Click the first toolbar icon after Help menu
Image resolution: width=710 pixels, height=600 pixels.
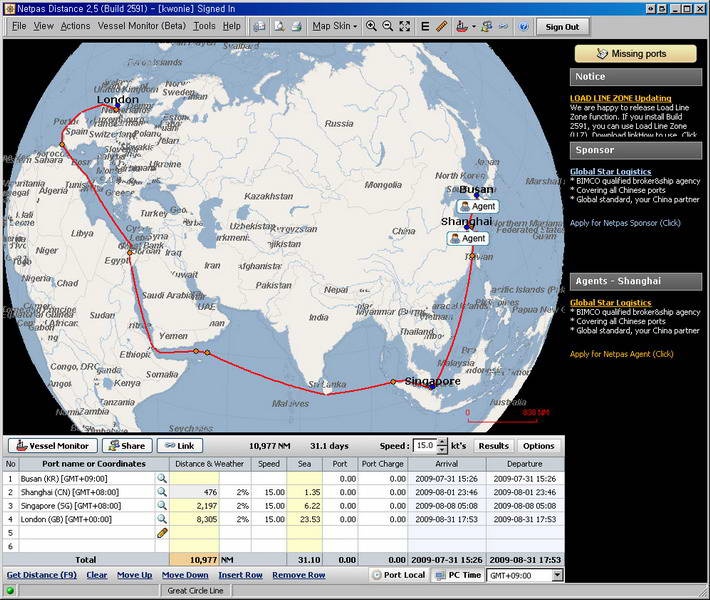coord(259,26)
